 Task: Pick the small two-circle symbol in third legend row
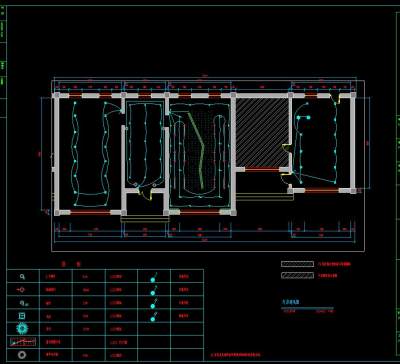[x=23, y=303]
